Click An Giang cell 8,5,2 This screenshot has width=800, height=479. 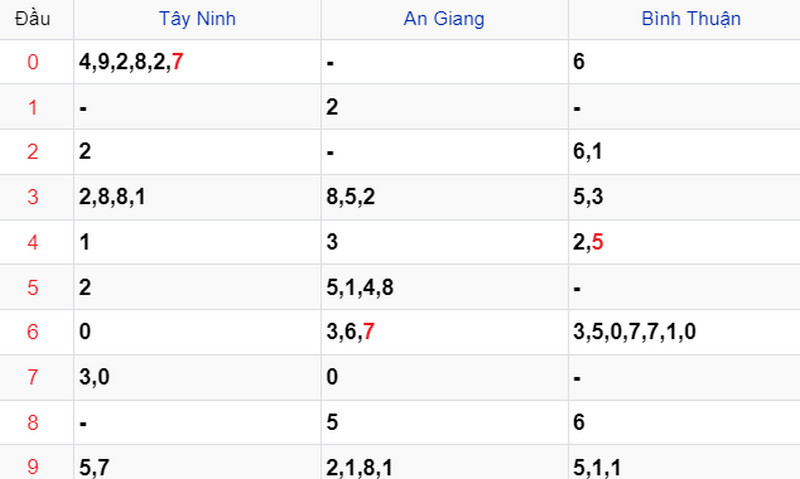350,197
